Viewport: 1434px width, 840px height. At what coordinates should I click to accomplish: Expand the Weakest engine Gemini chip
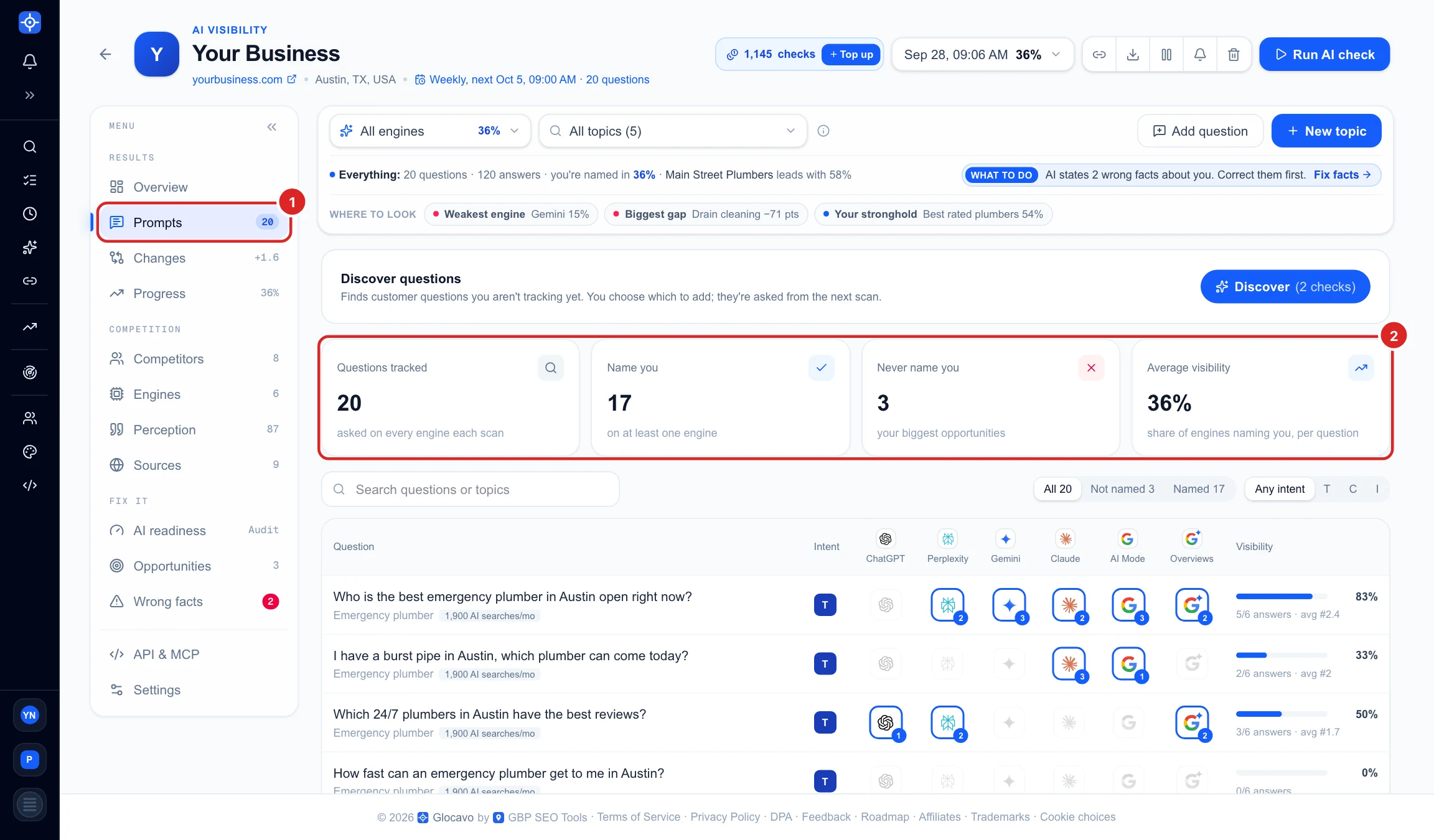point(511,214)
